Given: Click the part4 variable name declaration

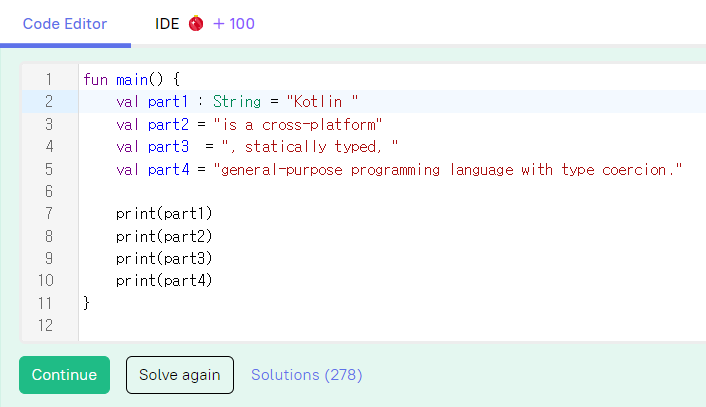Looking at the screenshot, I should point(168,170).
